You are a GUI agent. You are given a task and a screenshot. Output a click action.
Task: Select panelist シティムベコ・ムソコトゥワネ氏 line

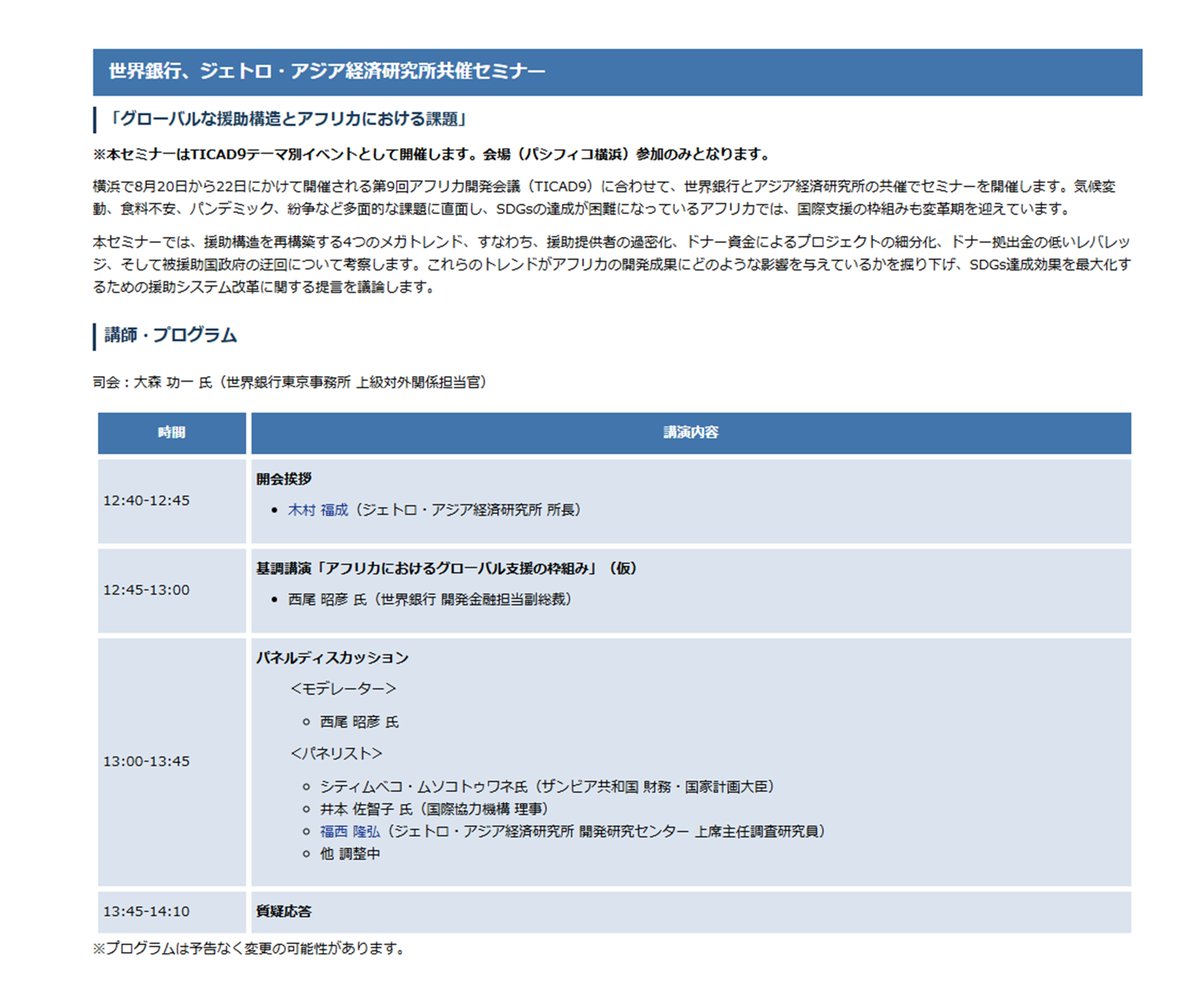(x=547, y=786)
